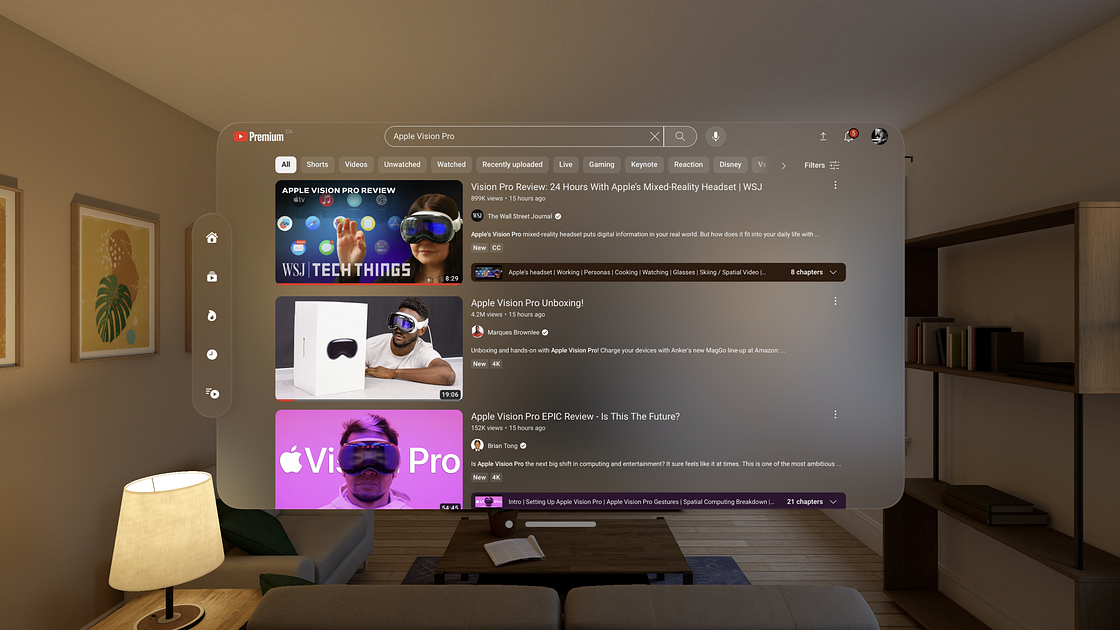The height and width of the screenshot is (630, 1120).
Task: Open the title 'Apple Vision Pro Unboxing!'
Action: [527, 303]
